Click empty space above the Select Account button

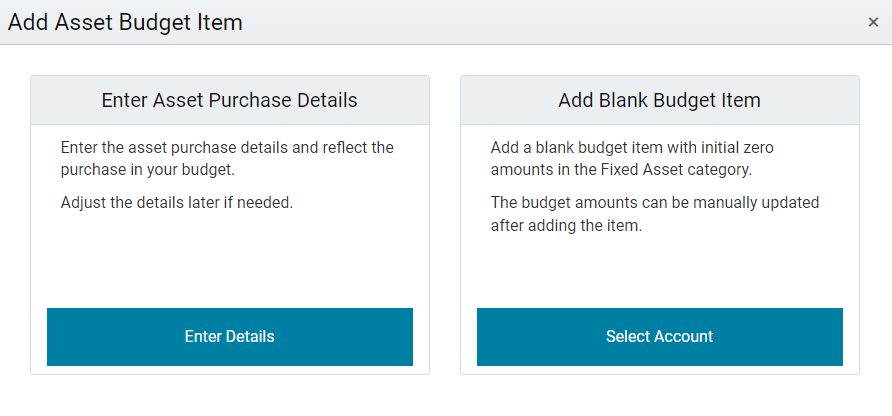pyautogui.click(x=659, y=270)
